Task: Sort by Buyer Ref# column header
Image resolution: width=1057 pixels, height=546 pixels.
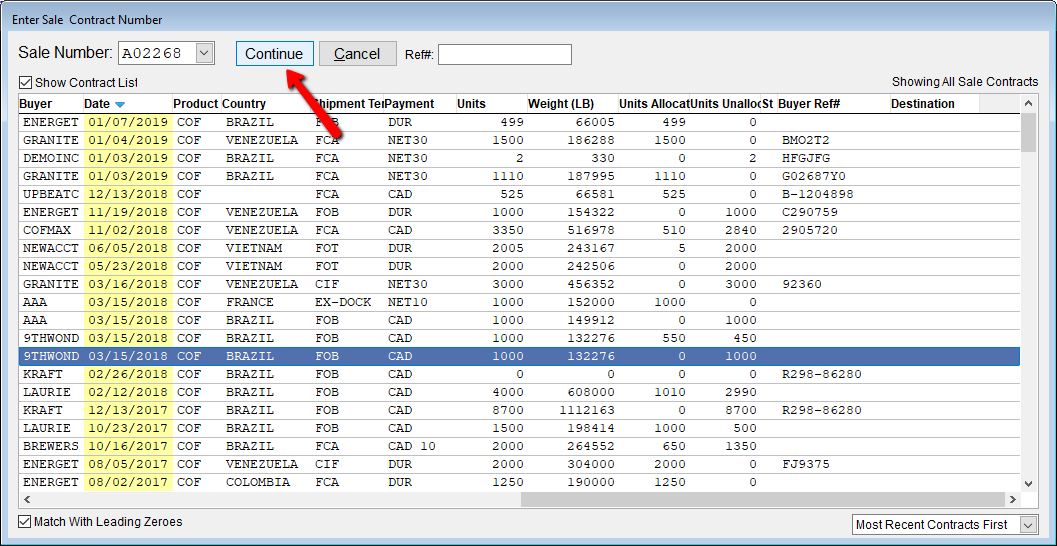Action: click(833, 104)
